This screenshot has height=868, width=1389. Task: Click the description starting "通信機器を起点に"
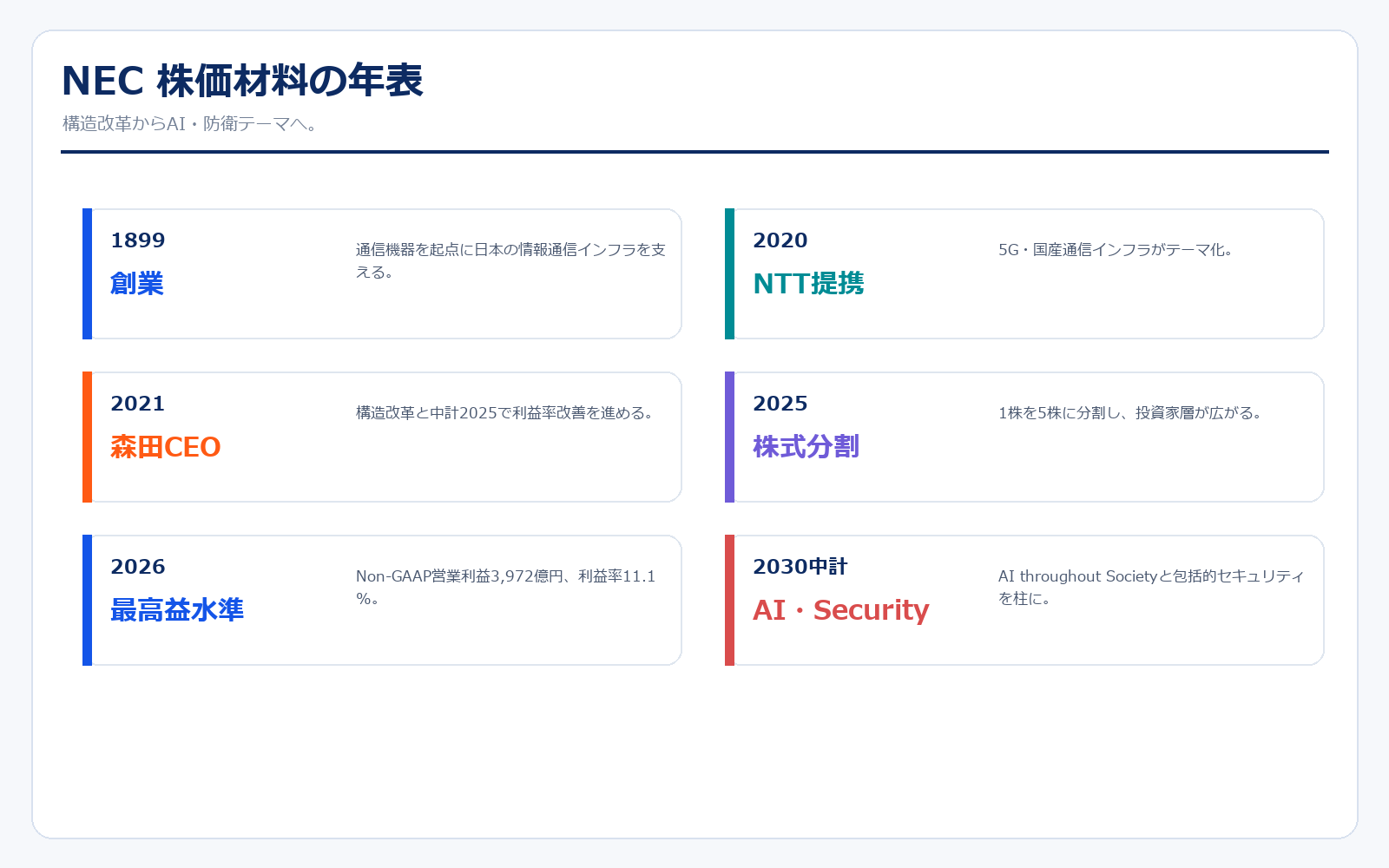point(510,260)
